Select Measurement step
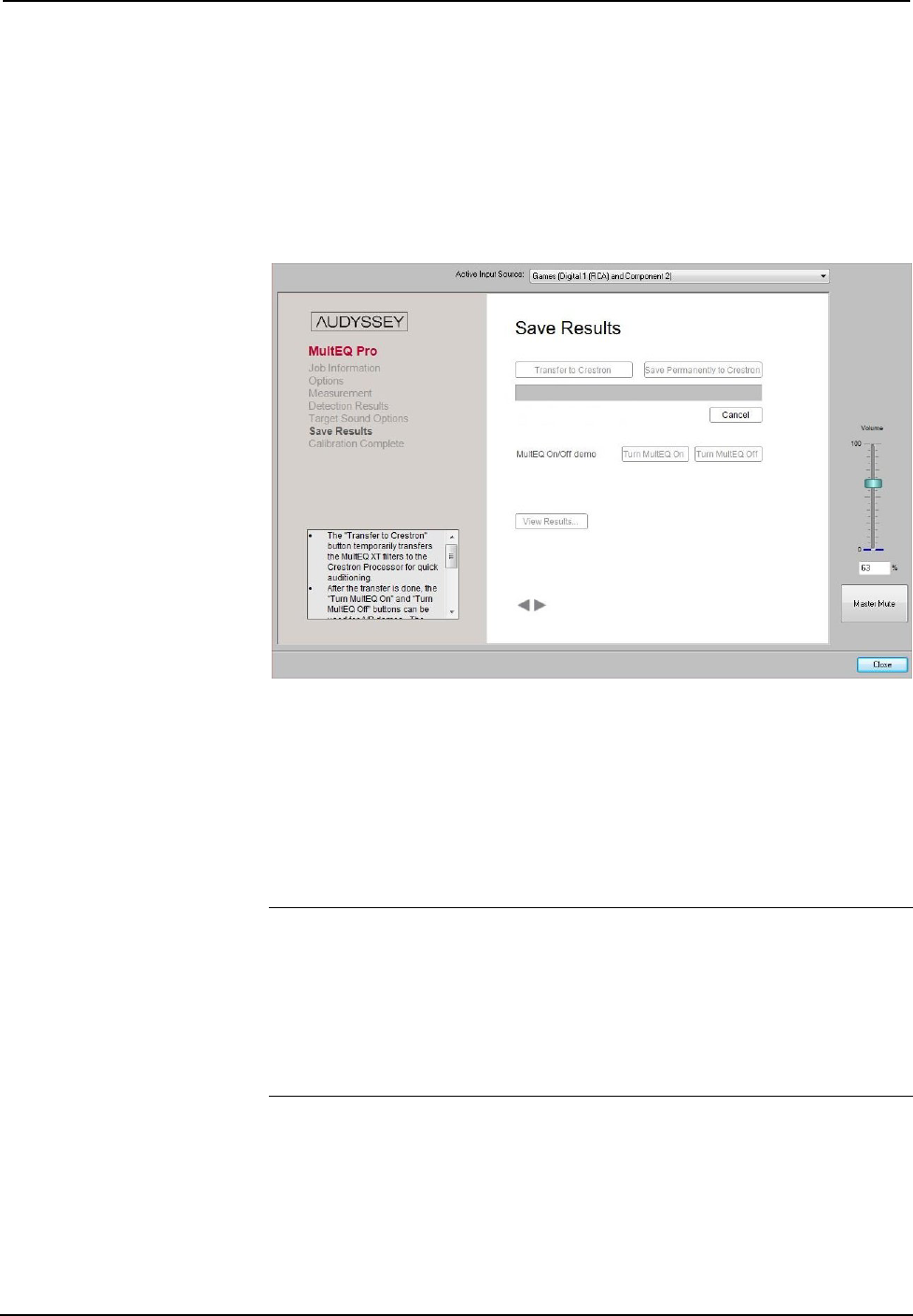 click(340, 394)
